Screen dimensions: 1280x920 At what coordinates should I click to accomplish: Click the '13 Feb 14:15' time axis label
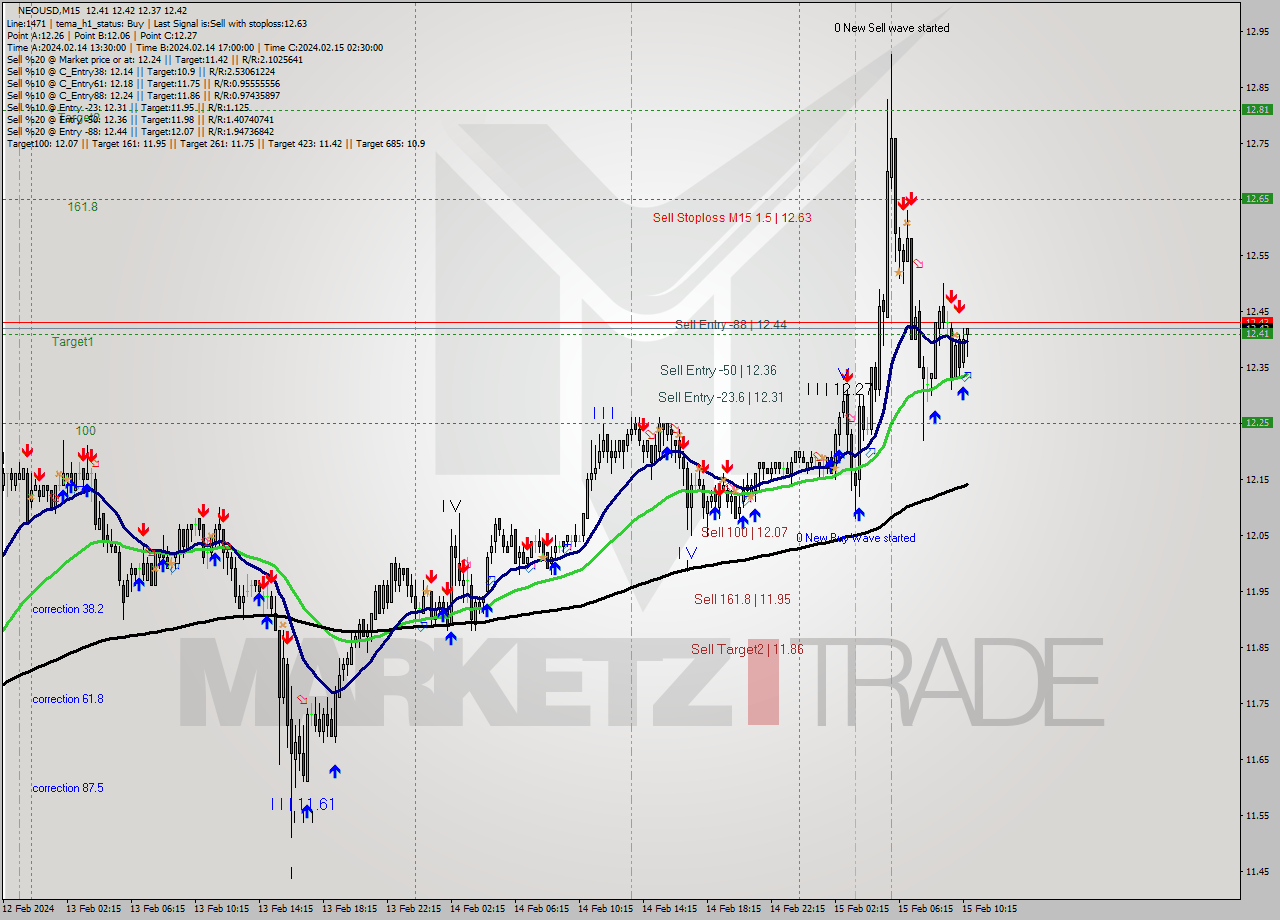tap(285, 909)
